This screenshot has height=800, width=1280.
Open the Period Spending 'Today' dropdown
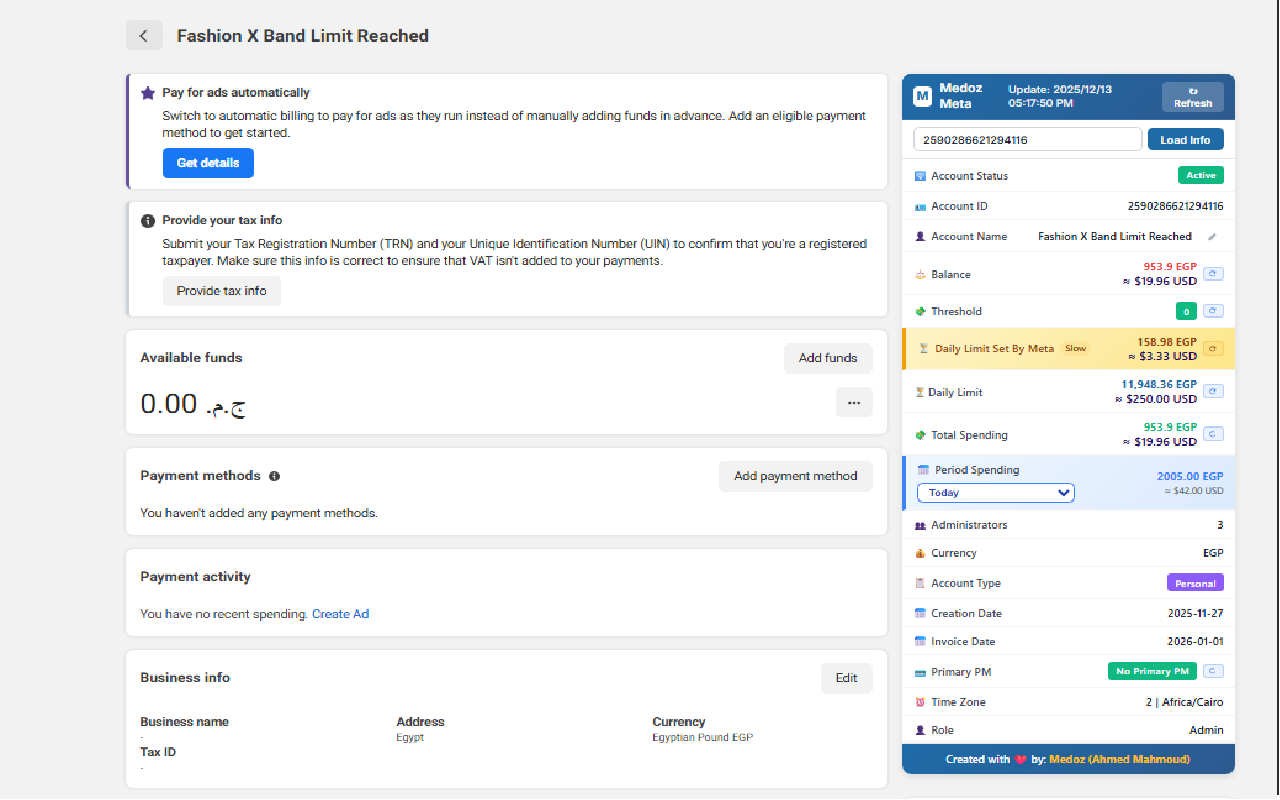coord(995,492)
